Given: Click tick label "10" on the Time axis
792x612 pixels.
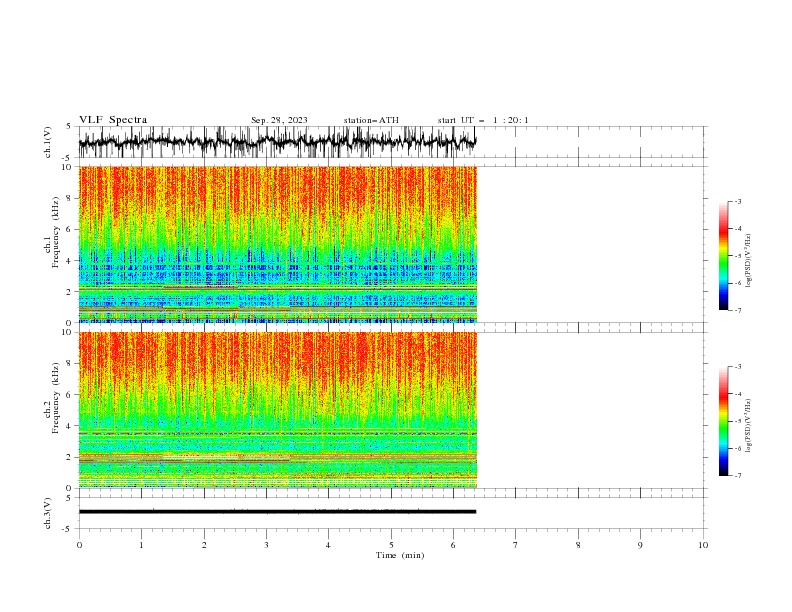Looking at the screenshot, I should [703, 545].
